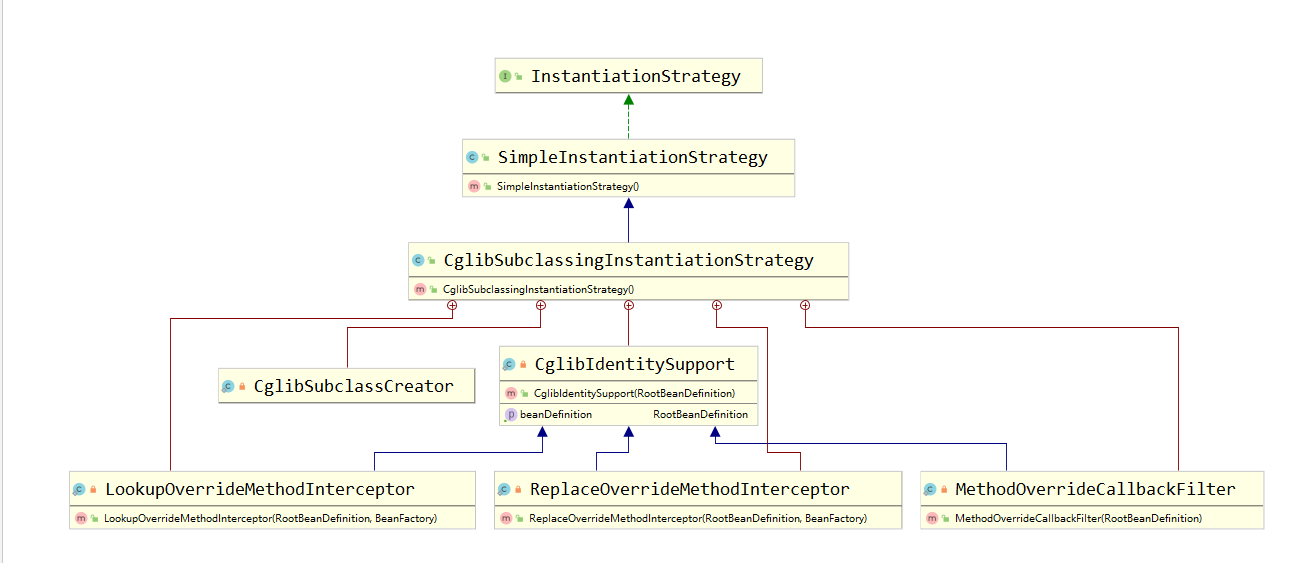
Task: Click the class icon of CglibIdentitySupport
Action: coord(509,365)
